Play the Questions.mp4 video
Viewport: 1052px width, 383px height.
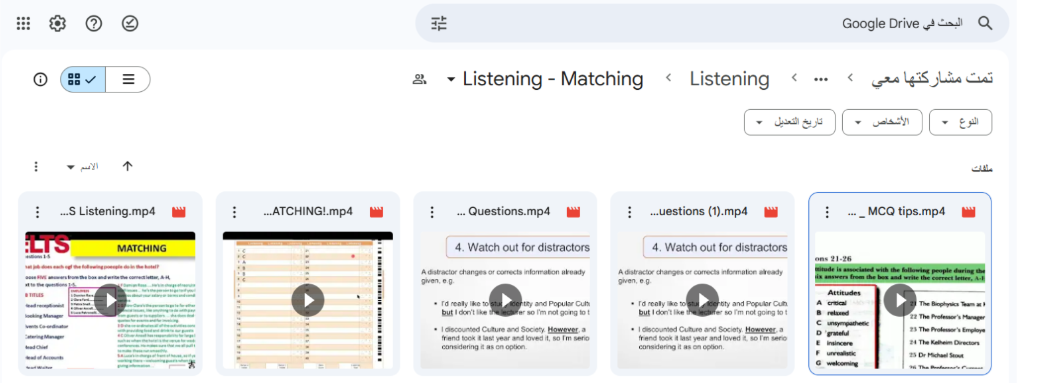tap(505, 300)
